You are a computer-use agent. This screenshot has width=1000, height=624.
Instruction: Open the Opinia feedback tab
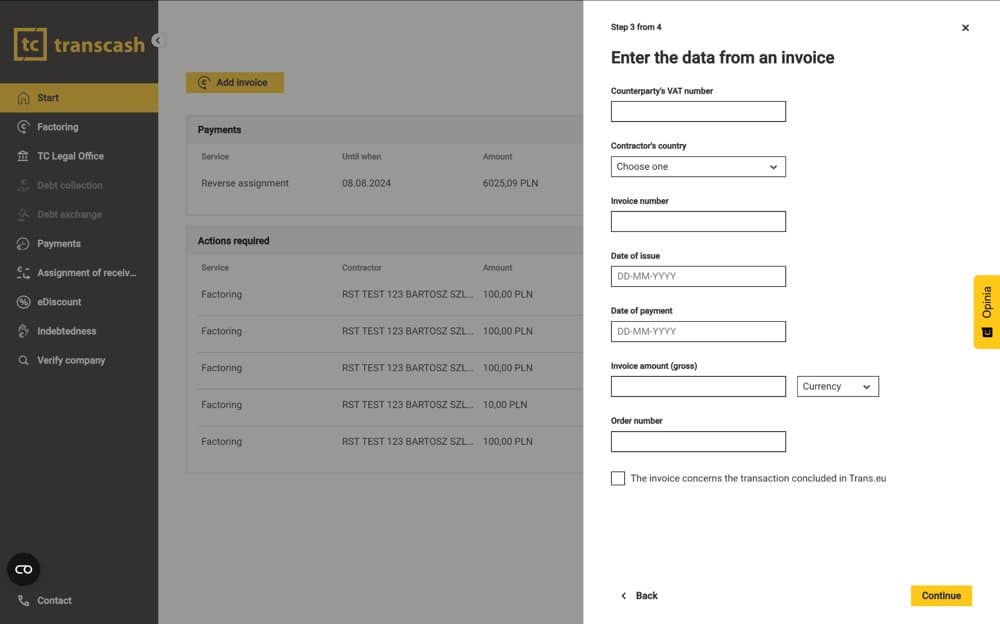point(987,312)
